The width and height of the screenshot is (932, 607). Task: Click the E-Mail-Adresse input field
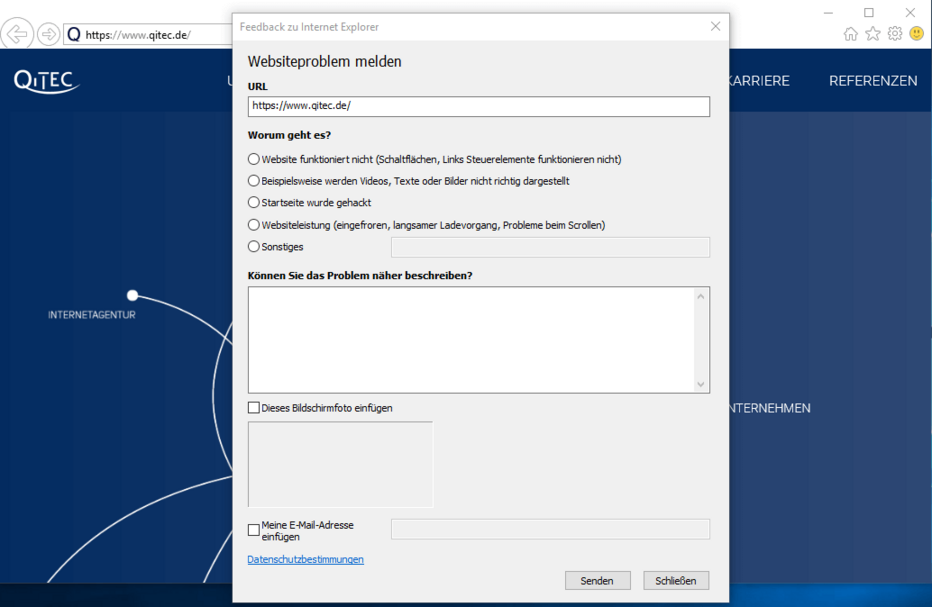pos(550,529)
